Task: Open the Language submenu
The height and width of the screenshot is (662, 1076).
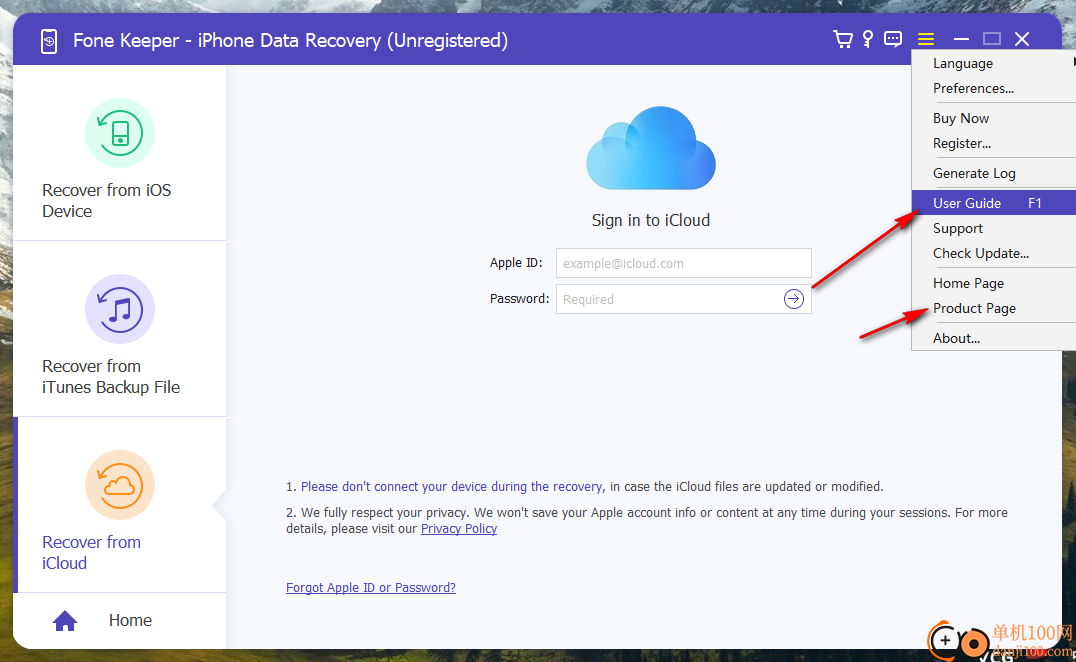Action: (994, 63)
